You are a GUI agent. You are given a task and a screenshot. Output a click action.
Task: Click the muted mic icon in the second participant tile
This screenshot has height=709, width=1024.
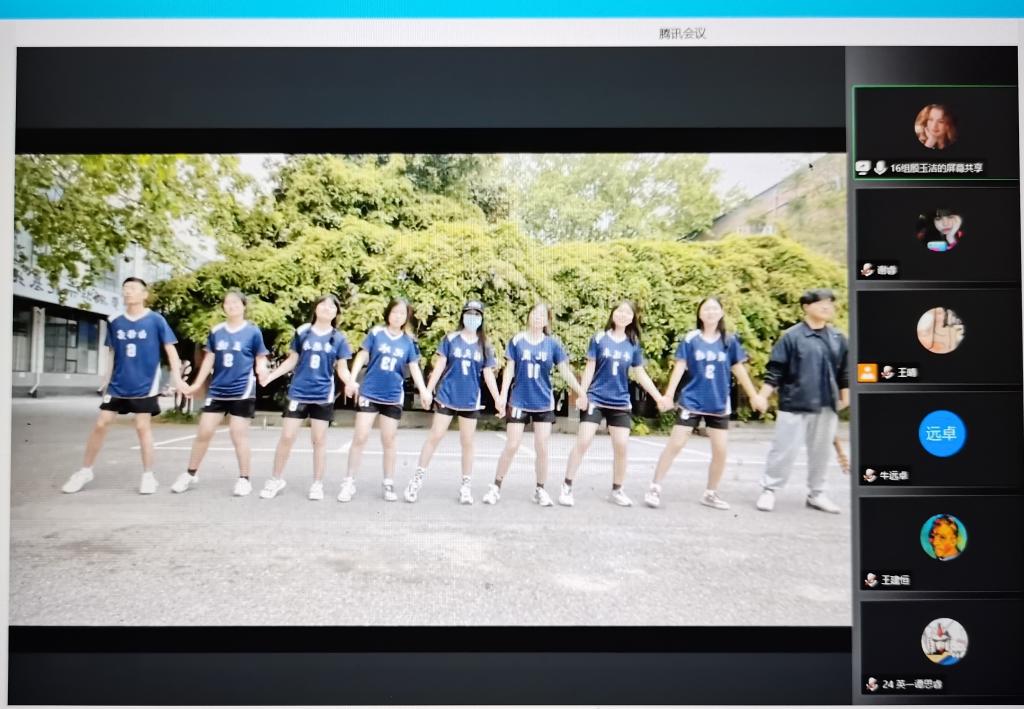coord(867,270)
